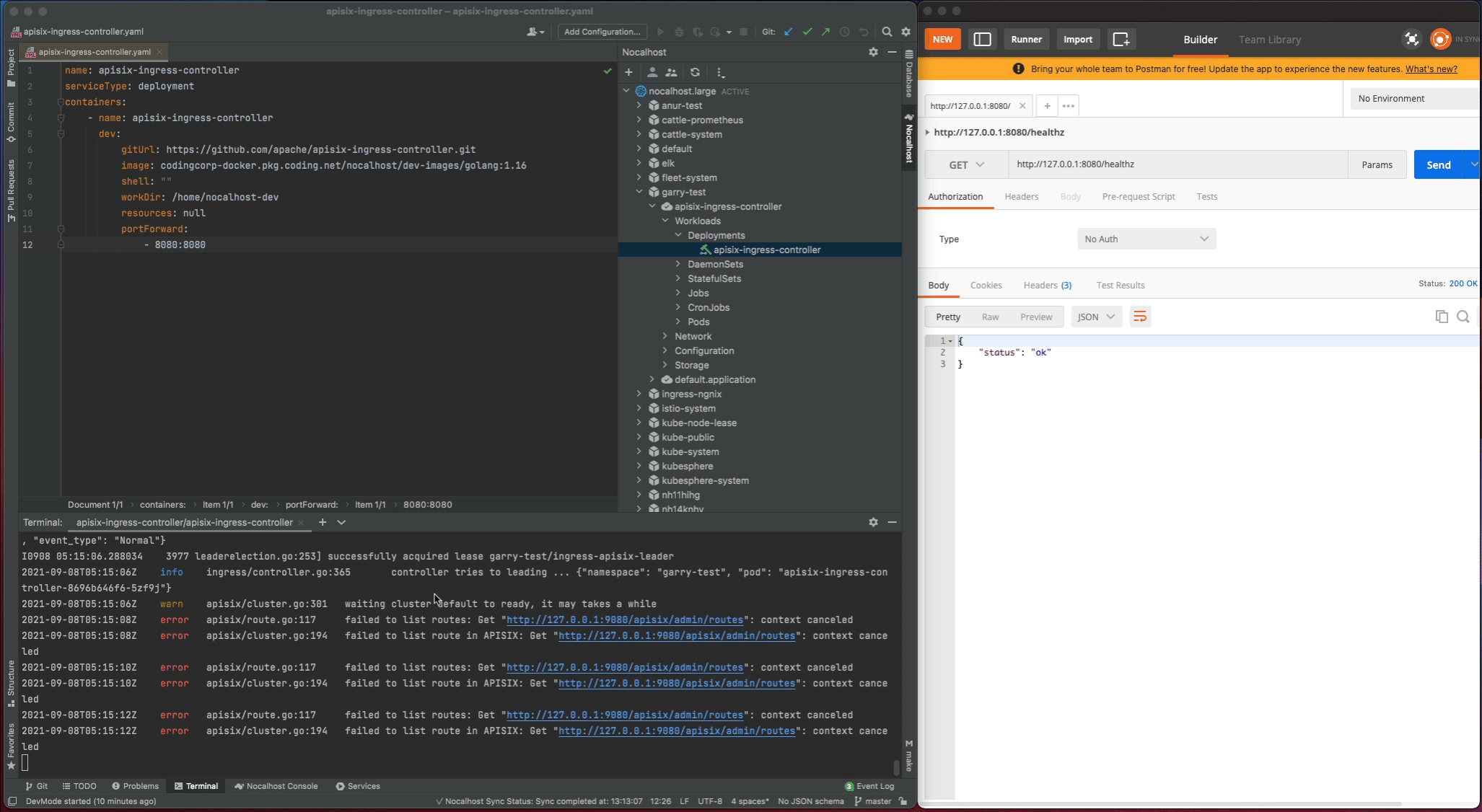Click the No Auth type dropdown

pos(1147,239)
